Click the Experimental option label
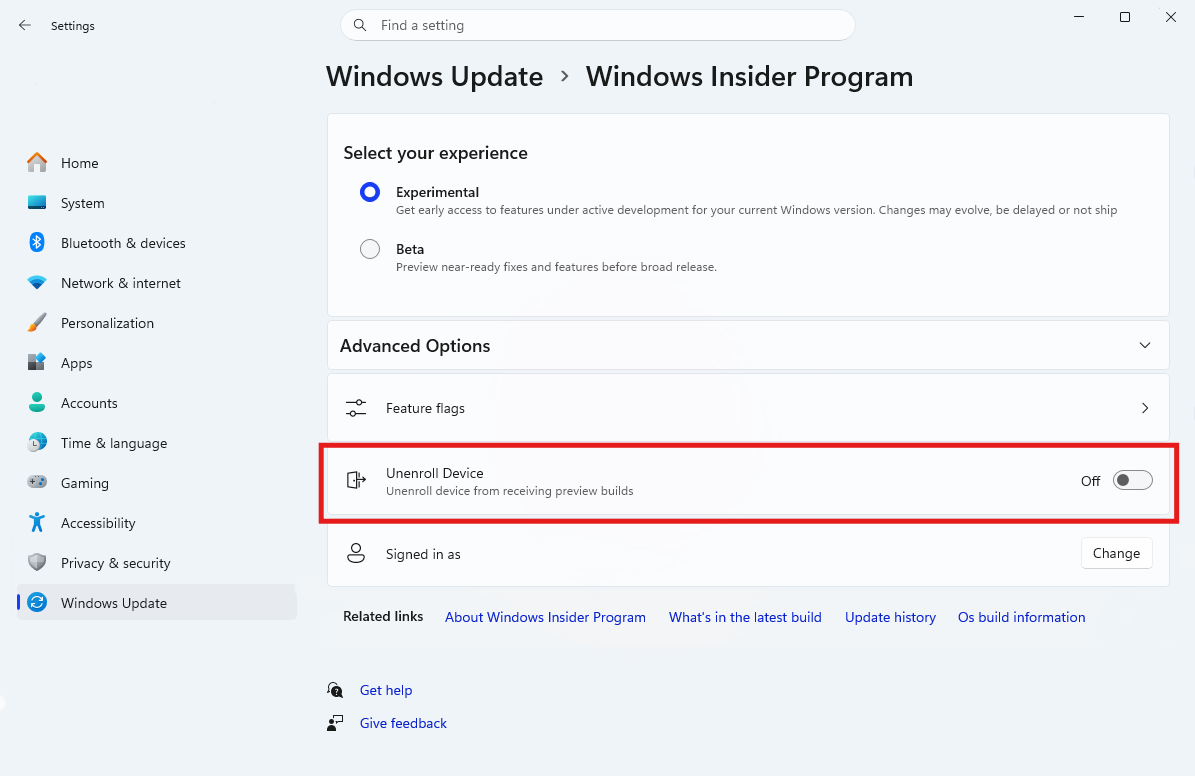Image resolution: width=1195 pixels, height=776 pixels. tap(437, 192)
